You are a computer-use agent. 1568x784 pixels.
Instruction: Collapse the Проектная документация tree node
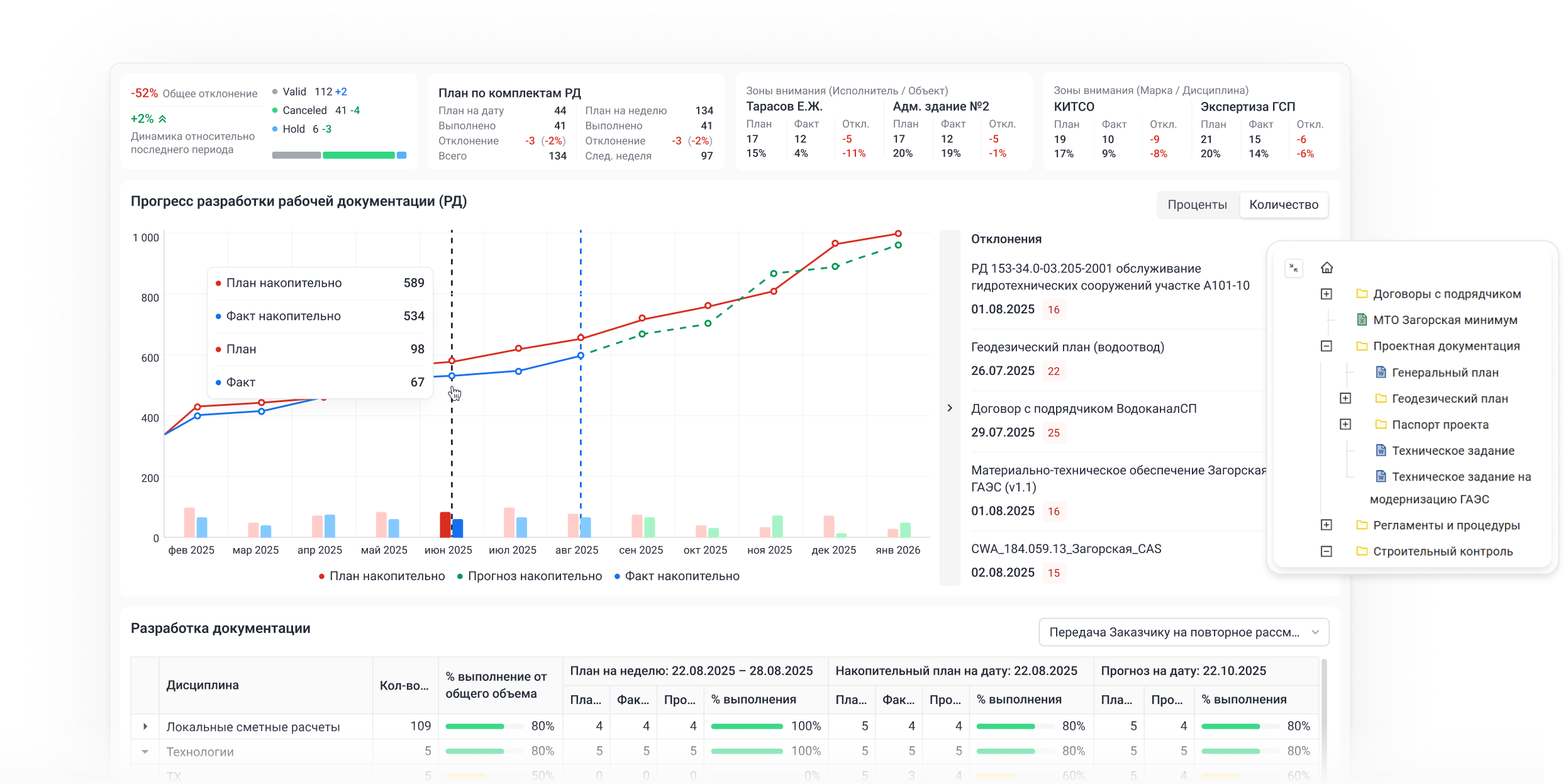pos(1326,346)
